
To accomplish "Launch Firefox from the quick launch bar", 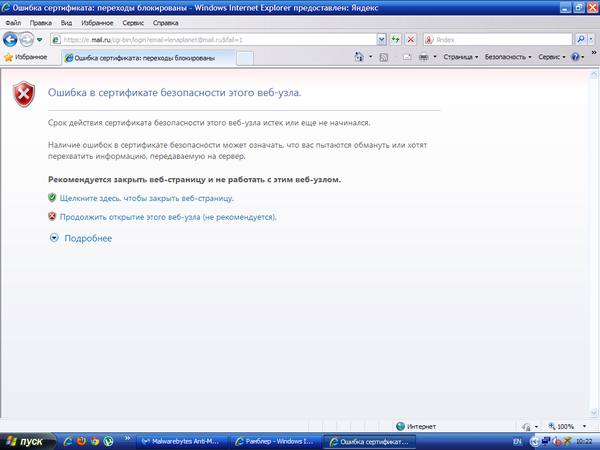I will pyautogui.click(x=82, y=440).
